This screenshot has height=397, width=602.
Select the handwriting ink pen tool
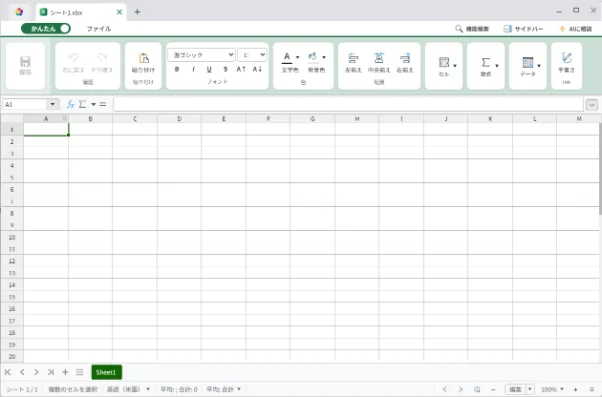[566, 58]
